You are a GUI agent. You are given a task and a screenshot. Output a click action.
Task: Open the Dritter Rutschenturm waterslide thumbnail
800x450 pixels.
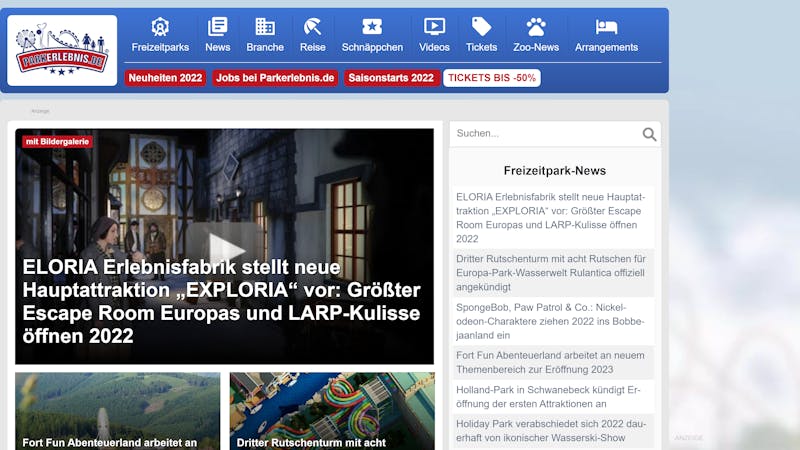332,411
